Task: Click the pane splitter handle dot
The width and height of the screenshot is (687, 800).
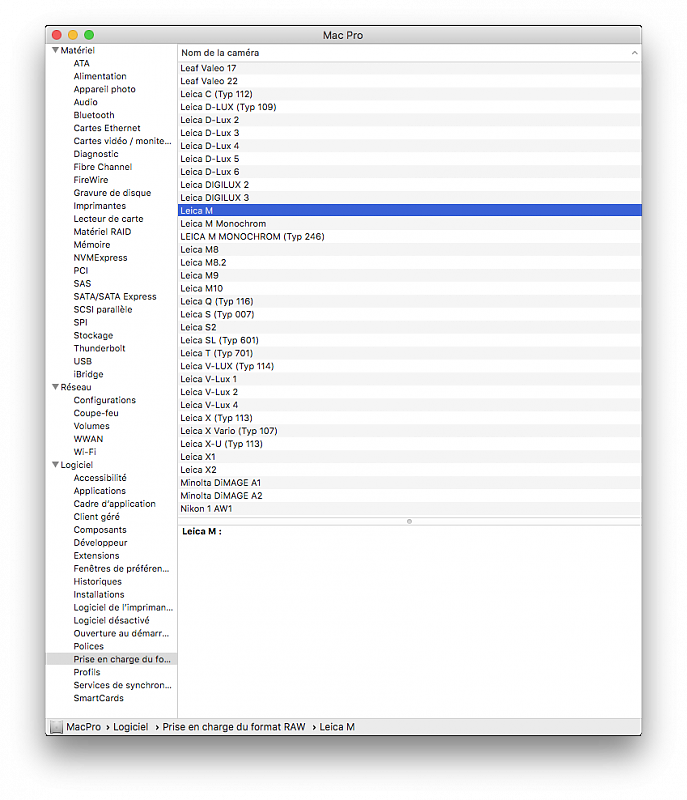Action: click(409, 521)
